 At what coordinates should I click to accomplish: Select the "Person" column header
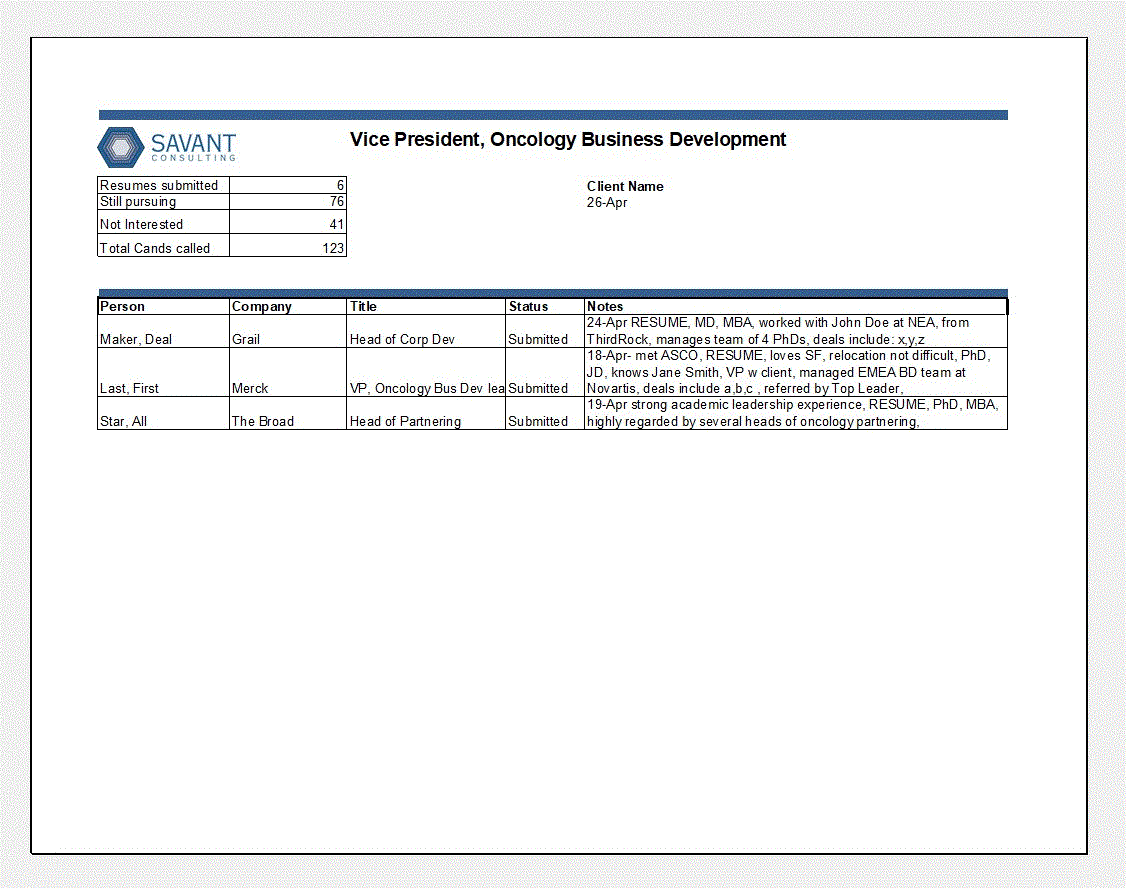pyautogui.click(x=164, y=307)
